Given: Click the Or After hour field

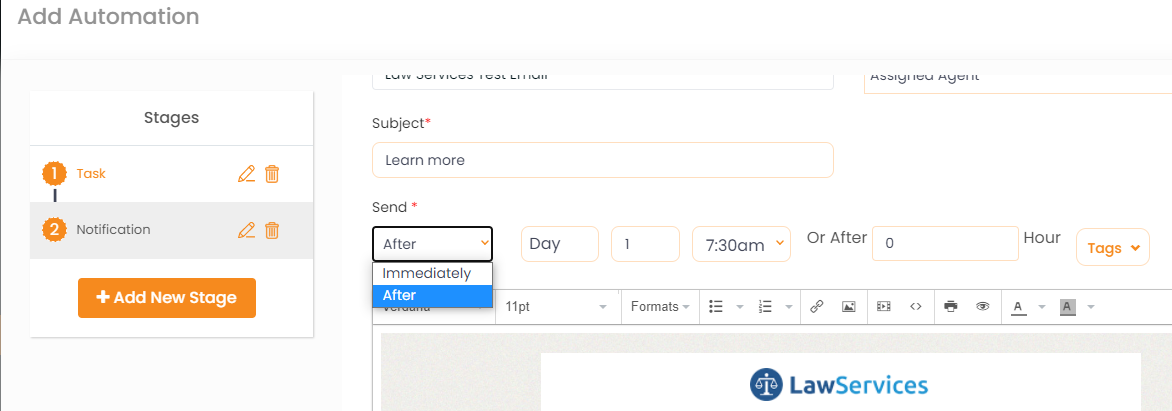Looking at the screenshot, I should coord(946,244).
